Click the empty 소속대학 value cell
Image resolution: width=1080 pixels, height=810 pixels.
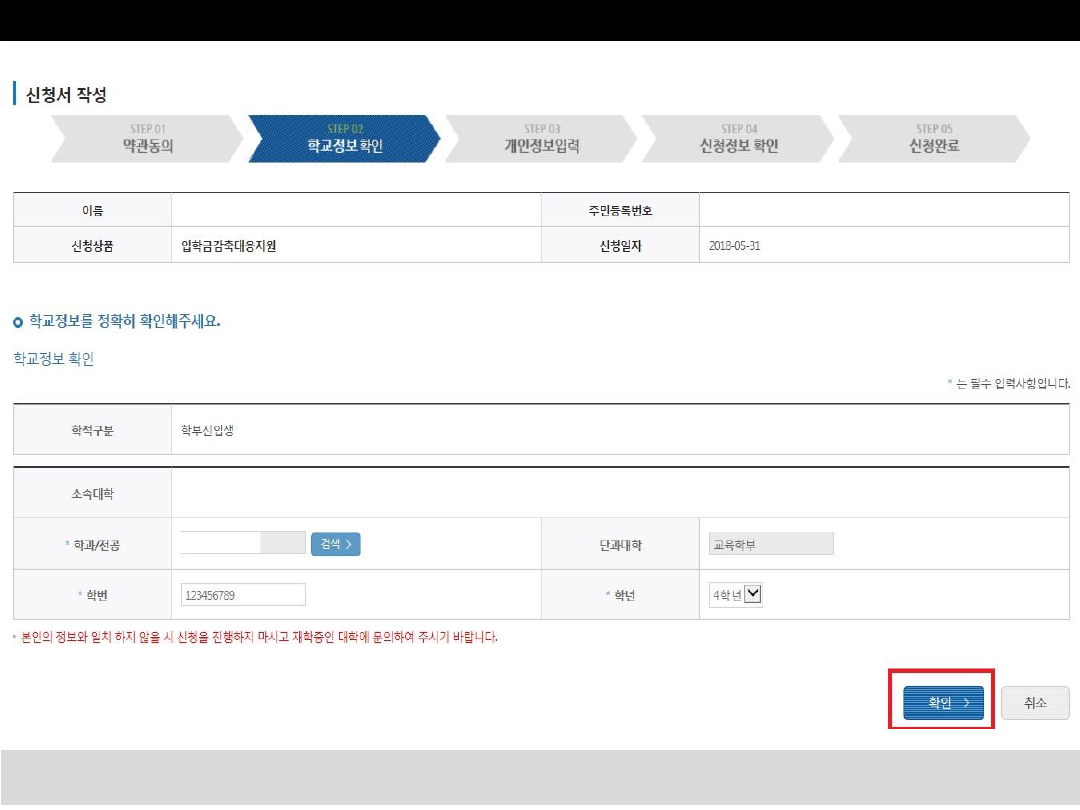point(620,494)
